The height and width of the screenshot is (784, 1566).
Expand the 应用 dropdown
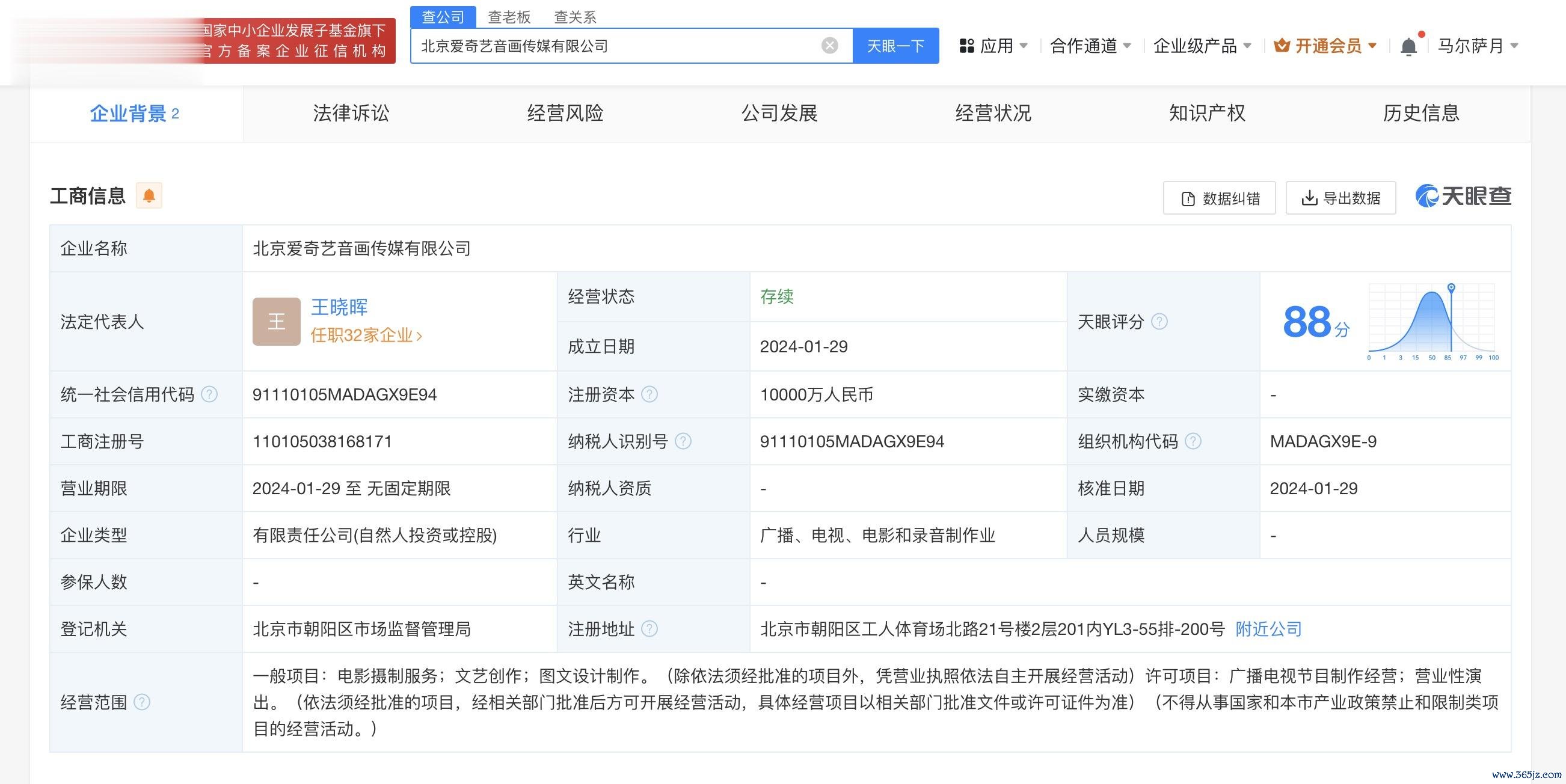tap(1023, 46)
